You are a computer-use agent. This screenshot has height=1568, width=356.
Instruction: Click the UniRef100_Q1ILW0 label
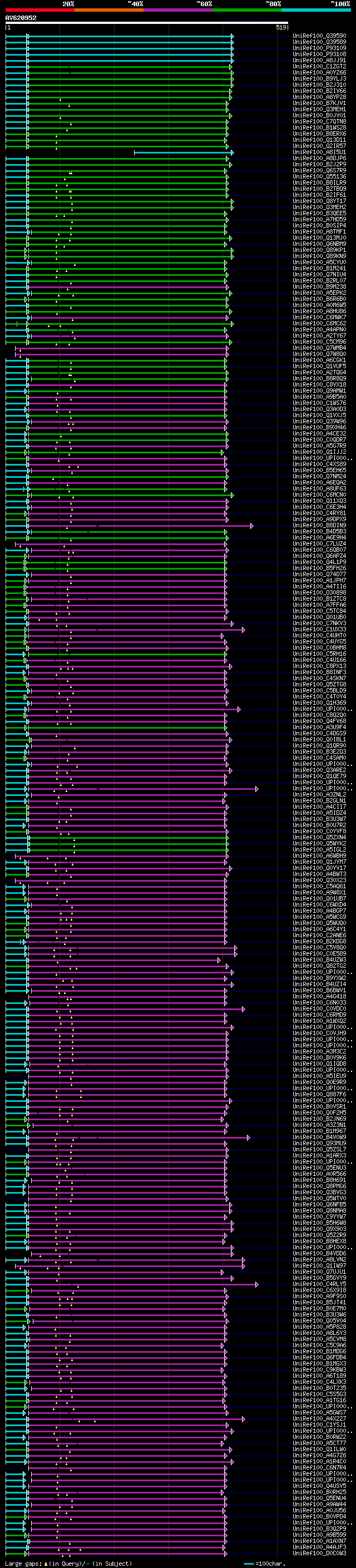319,1449
